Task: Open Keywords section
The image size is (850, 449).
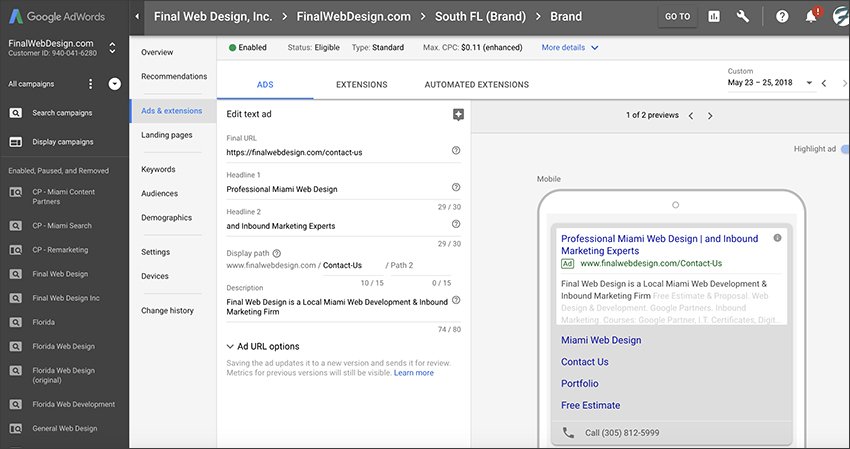Action: point(158,169)
